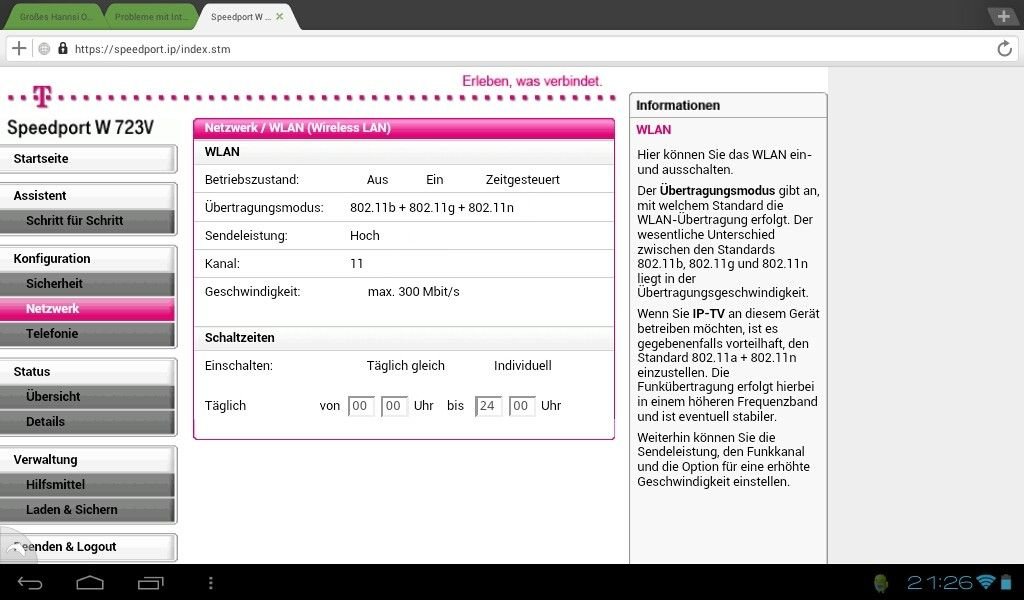
Task: Click the 'Speedport W 723V' device title
Action: click(80, 127)
